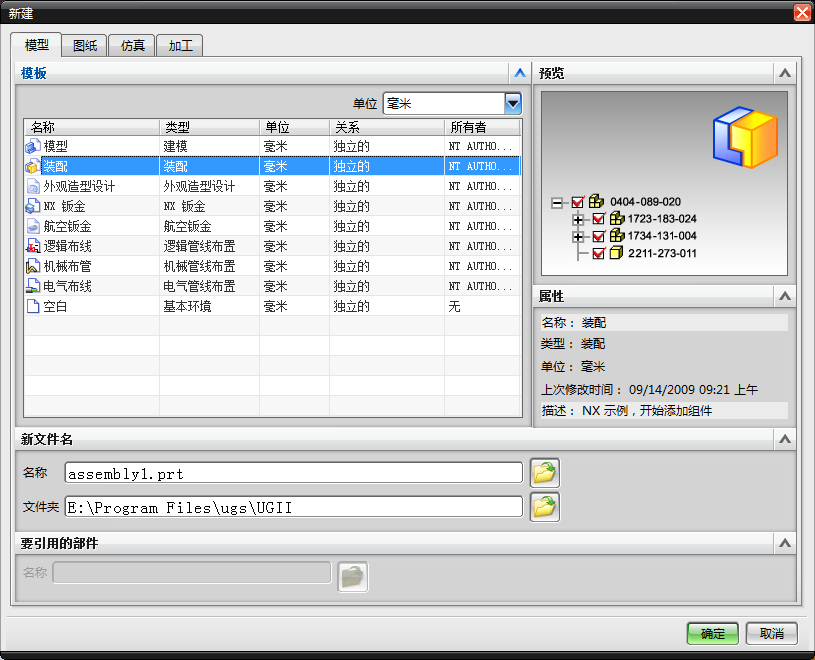Click the 空白 blank template icon

point(32,306)
